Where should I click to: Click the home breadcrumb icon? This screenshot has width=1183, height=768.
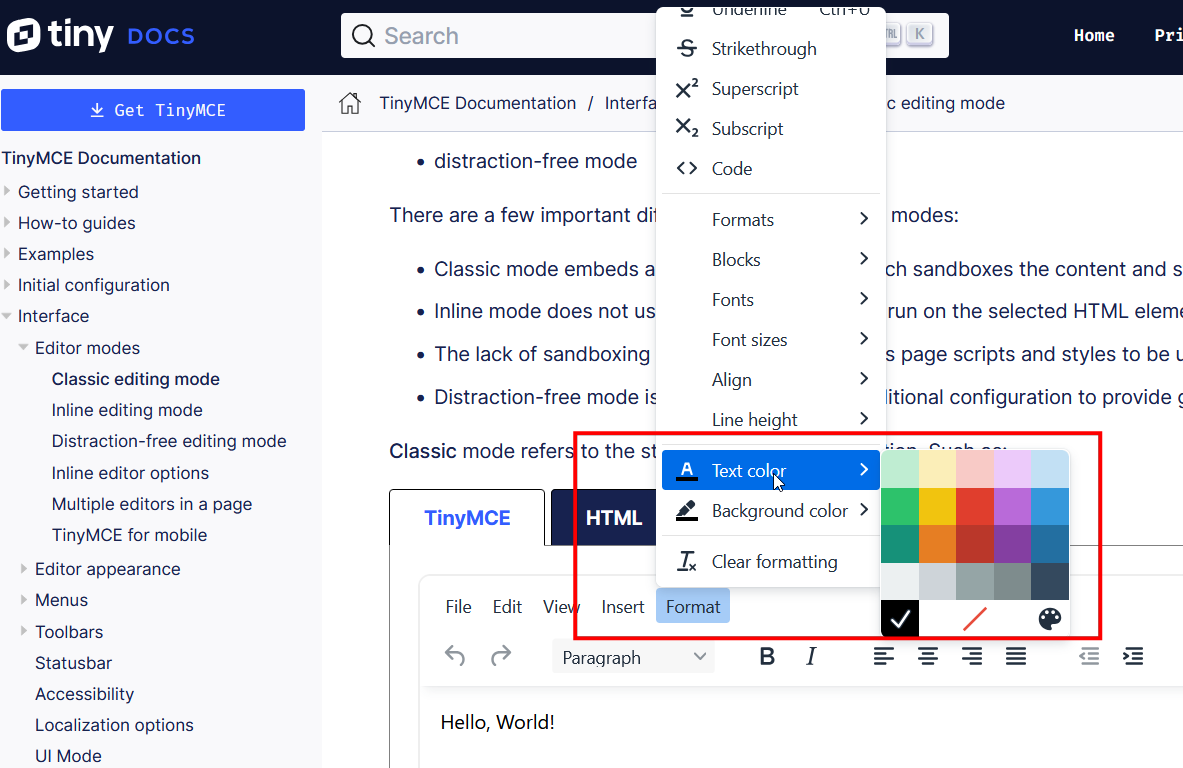[x=349, y=103]
